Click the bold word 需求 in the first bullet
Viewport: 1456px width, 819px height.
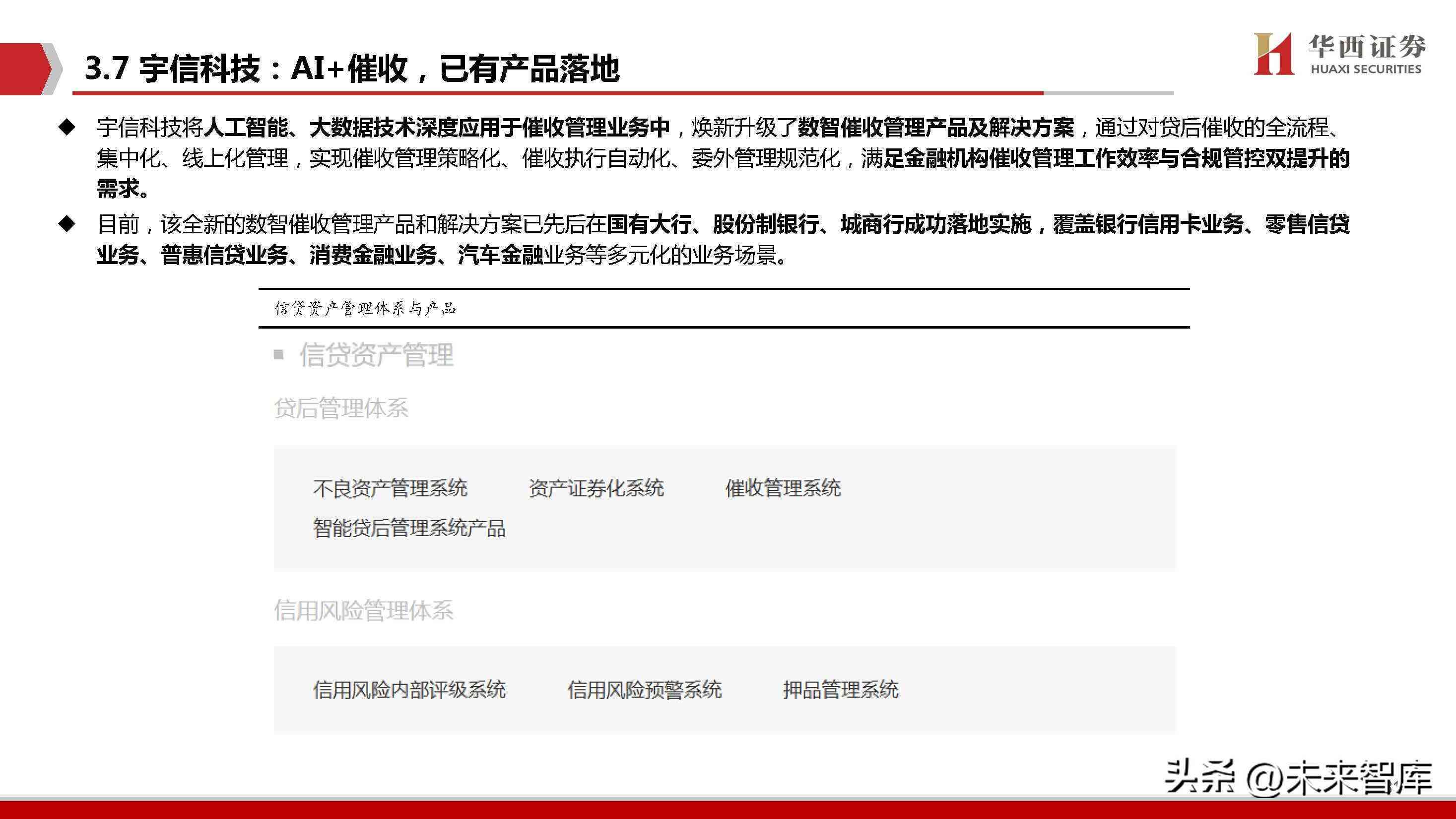click(x=118, y=189)
